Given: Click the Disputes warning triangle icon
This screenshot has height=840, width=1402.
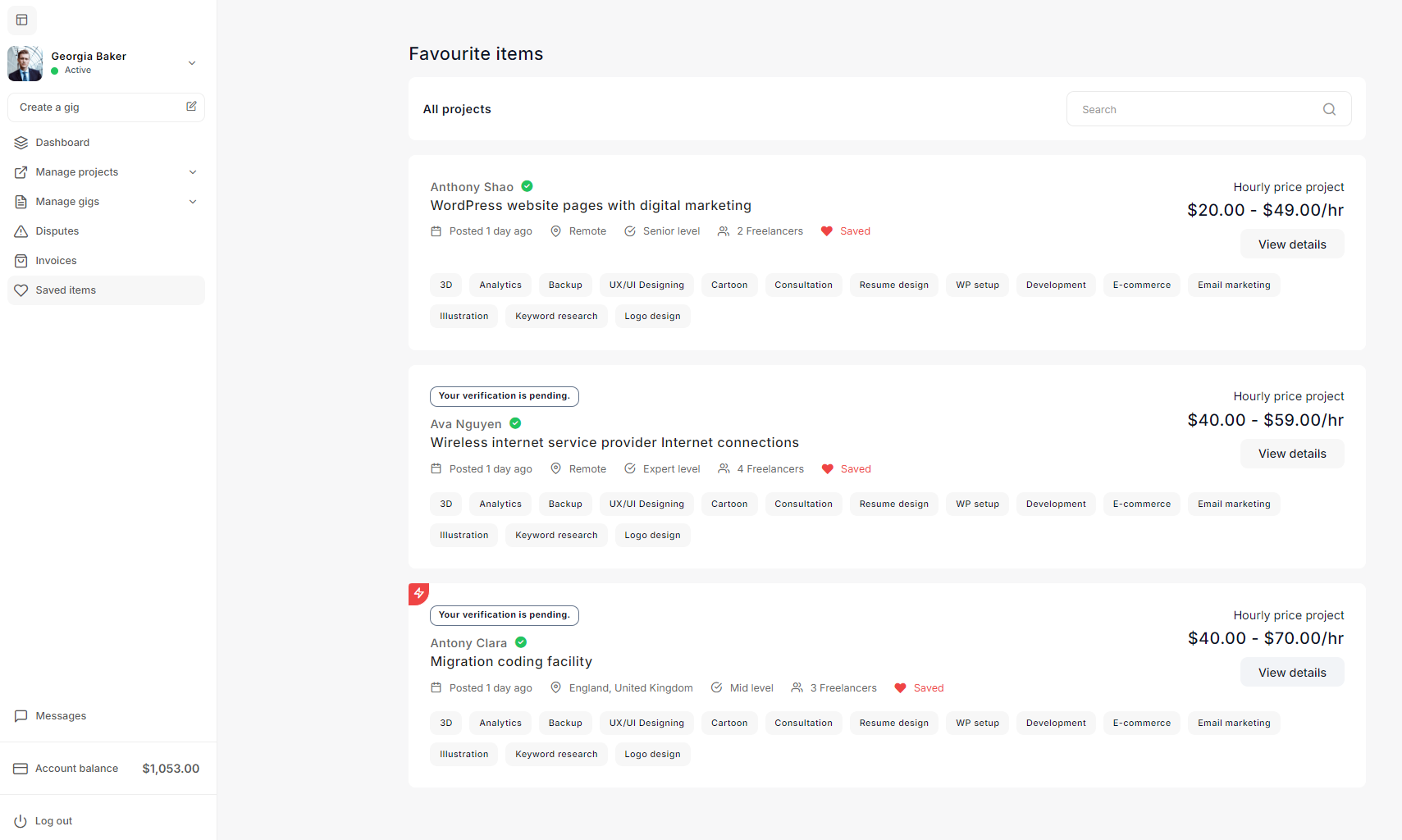Looking at the screenshot, I should click(21, 231).
